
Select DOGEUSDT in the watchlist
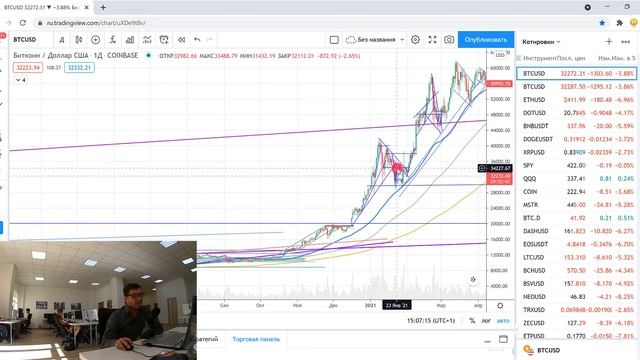576,139
